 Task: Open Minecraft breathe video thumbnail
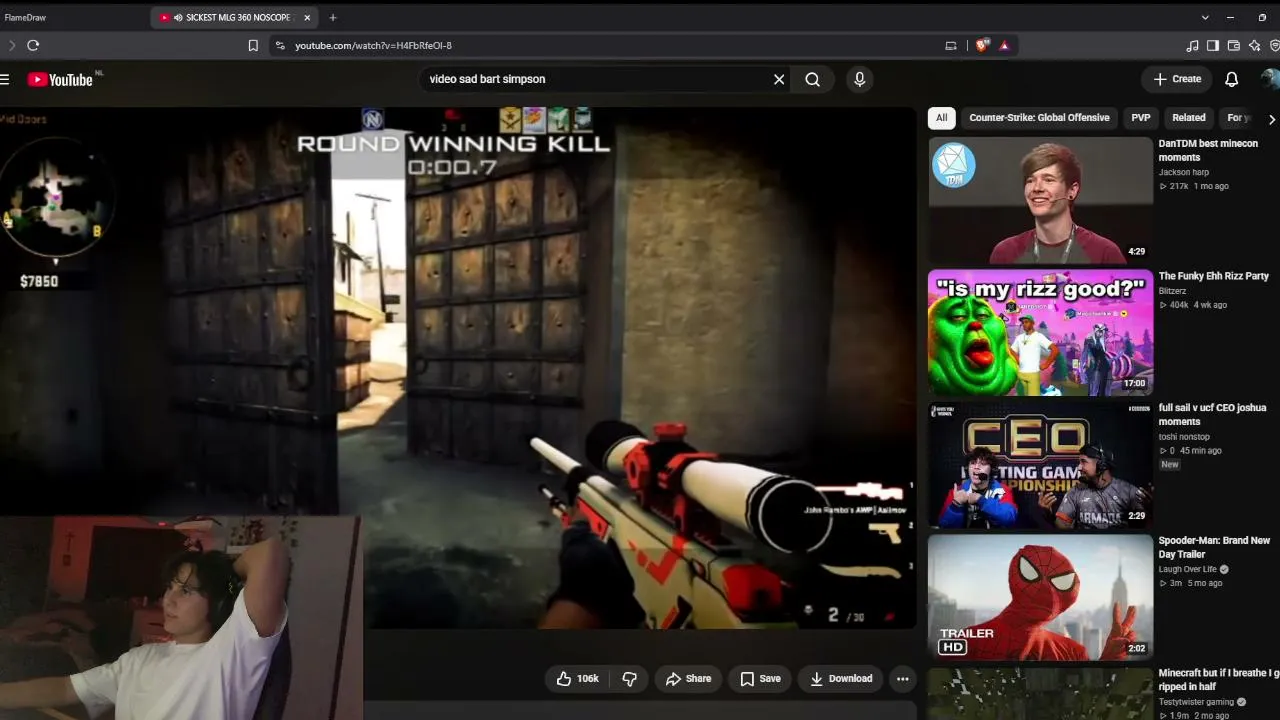click(x=1040, y=693)
